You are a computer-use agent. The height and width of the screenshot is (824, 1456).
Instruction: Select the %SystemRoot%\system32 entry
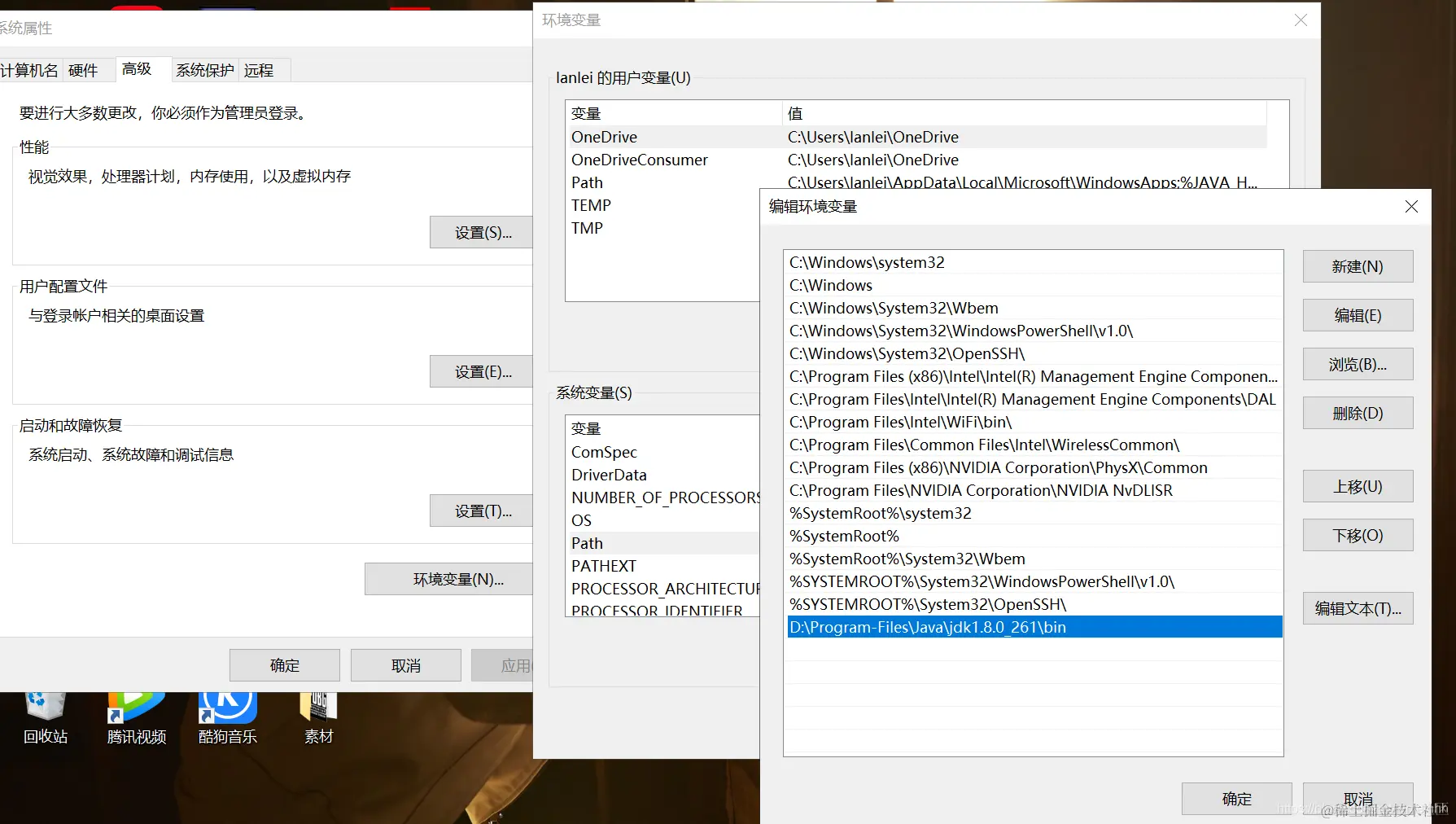[x=1034, y=513]
